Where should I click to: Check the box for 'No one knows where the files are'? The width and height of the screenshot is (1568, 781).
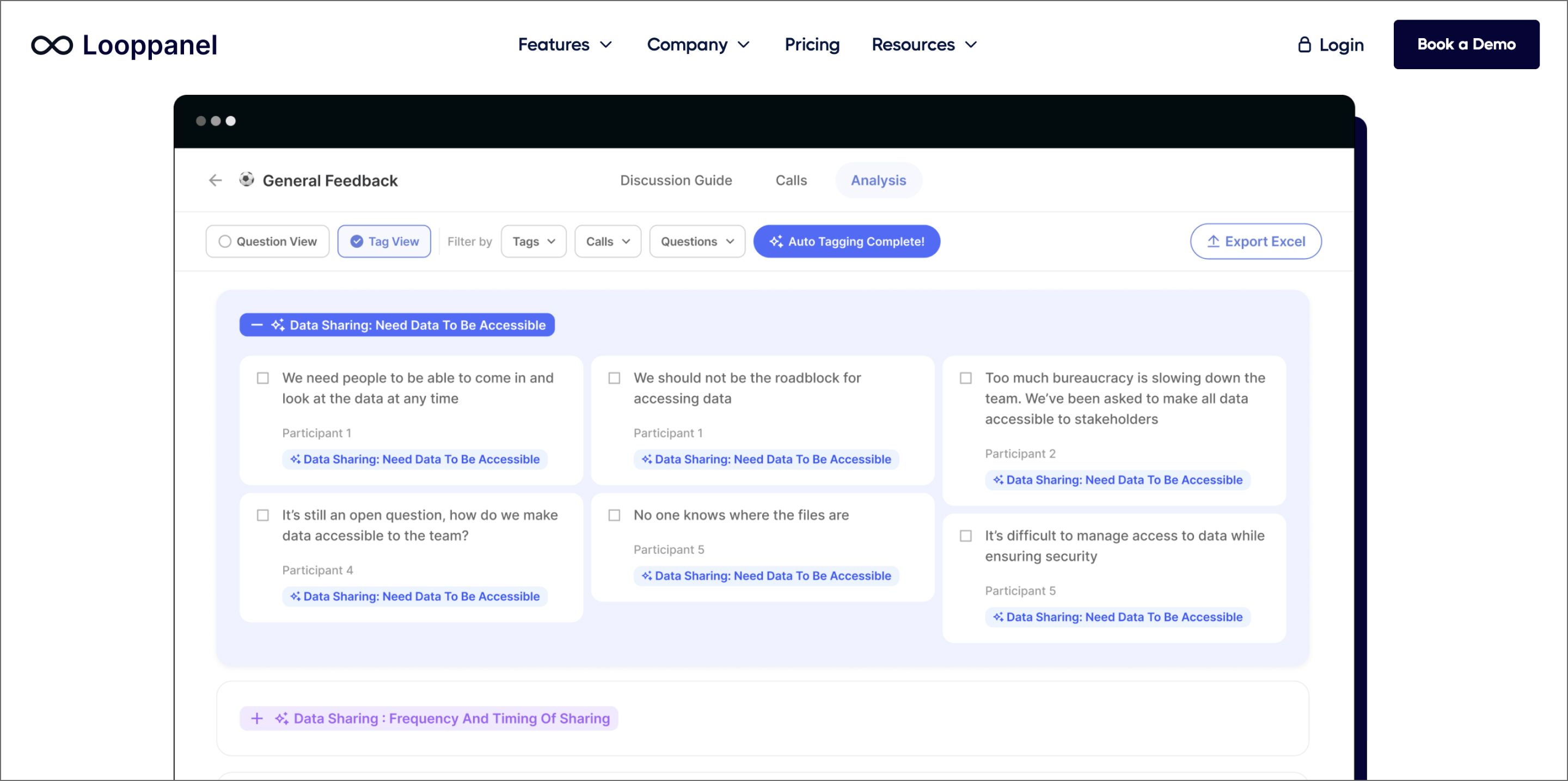(614, 516)
